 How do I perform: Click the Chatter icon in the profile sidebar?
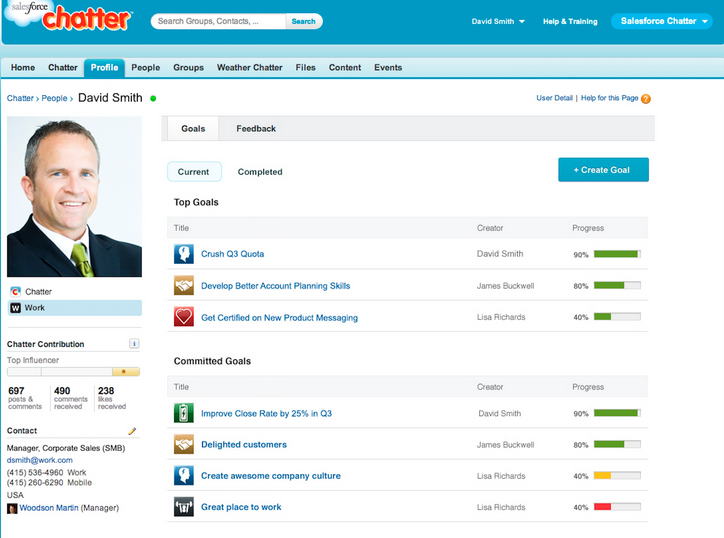click(16, 291)
